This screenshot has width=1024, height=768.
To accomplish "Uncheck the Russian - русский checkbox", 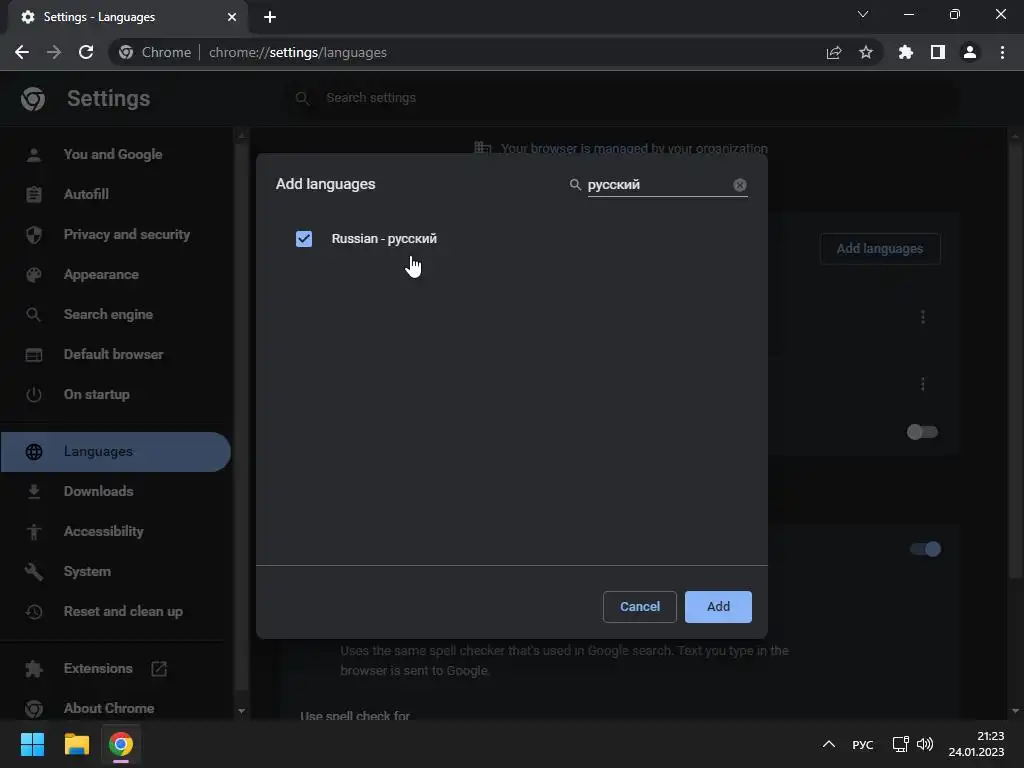I will tap(304, 239).
